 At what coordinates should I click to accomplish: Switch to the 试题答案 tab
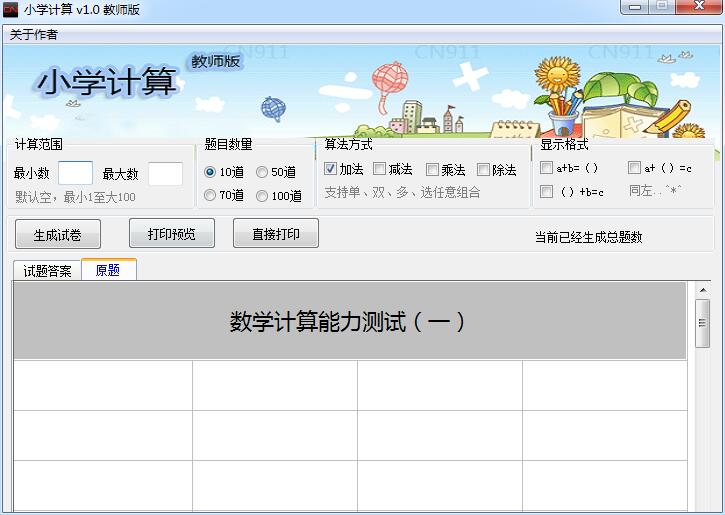point(47,271)
